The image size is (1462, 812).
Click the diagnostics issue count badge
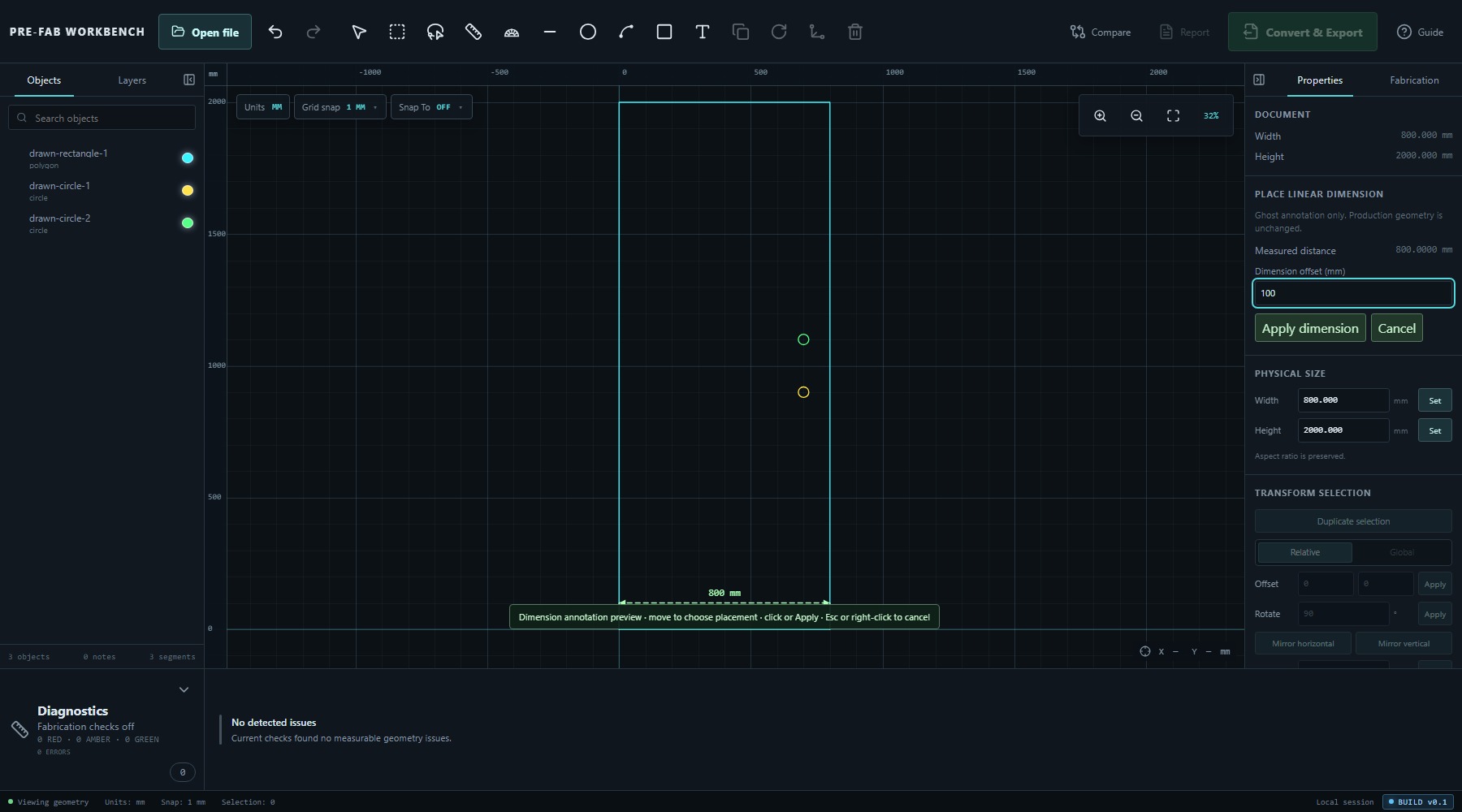point(183,772)
